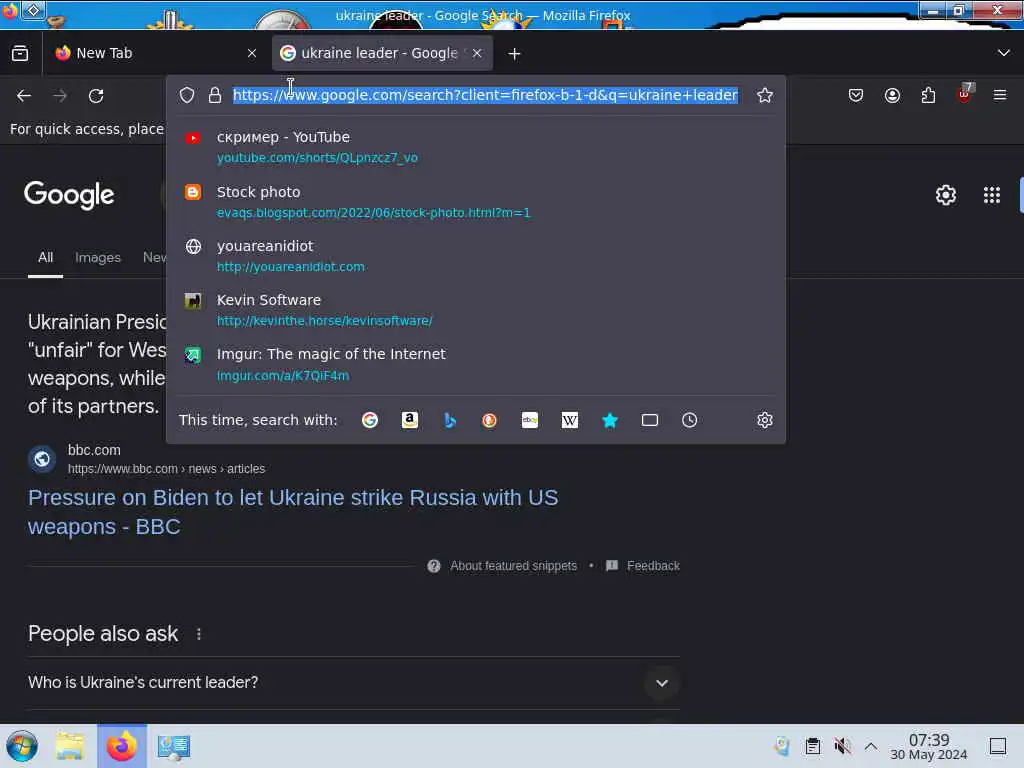Open the clock showing 07:39
The width and height of the screenshot is (1024, 768).
click(x=929, y=746)
